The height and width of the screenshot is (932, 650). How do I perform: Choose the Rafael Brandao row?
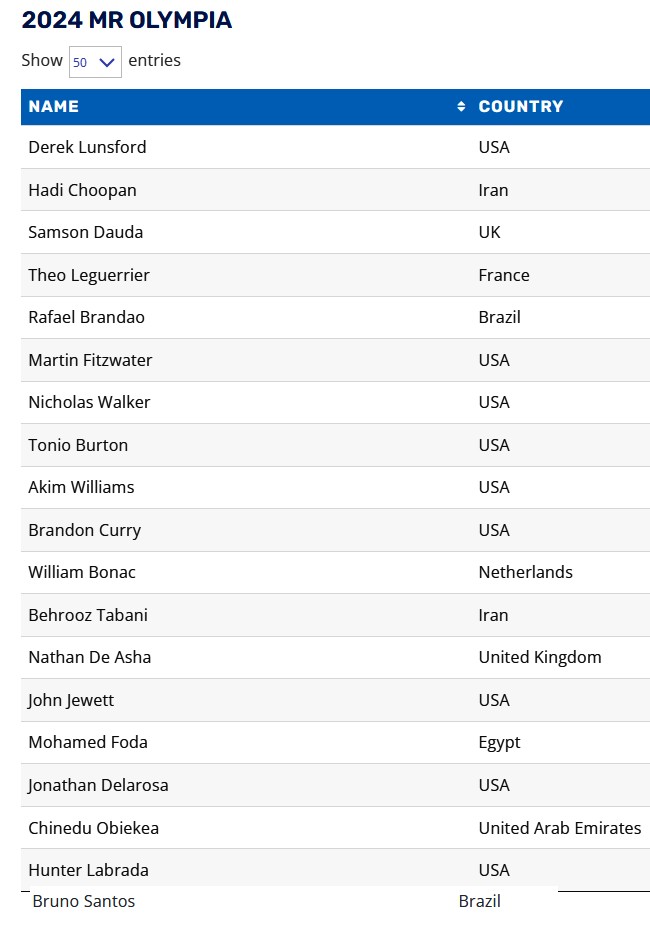[x=86, y=317]
